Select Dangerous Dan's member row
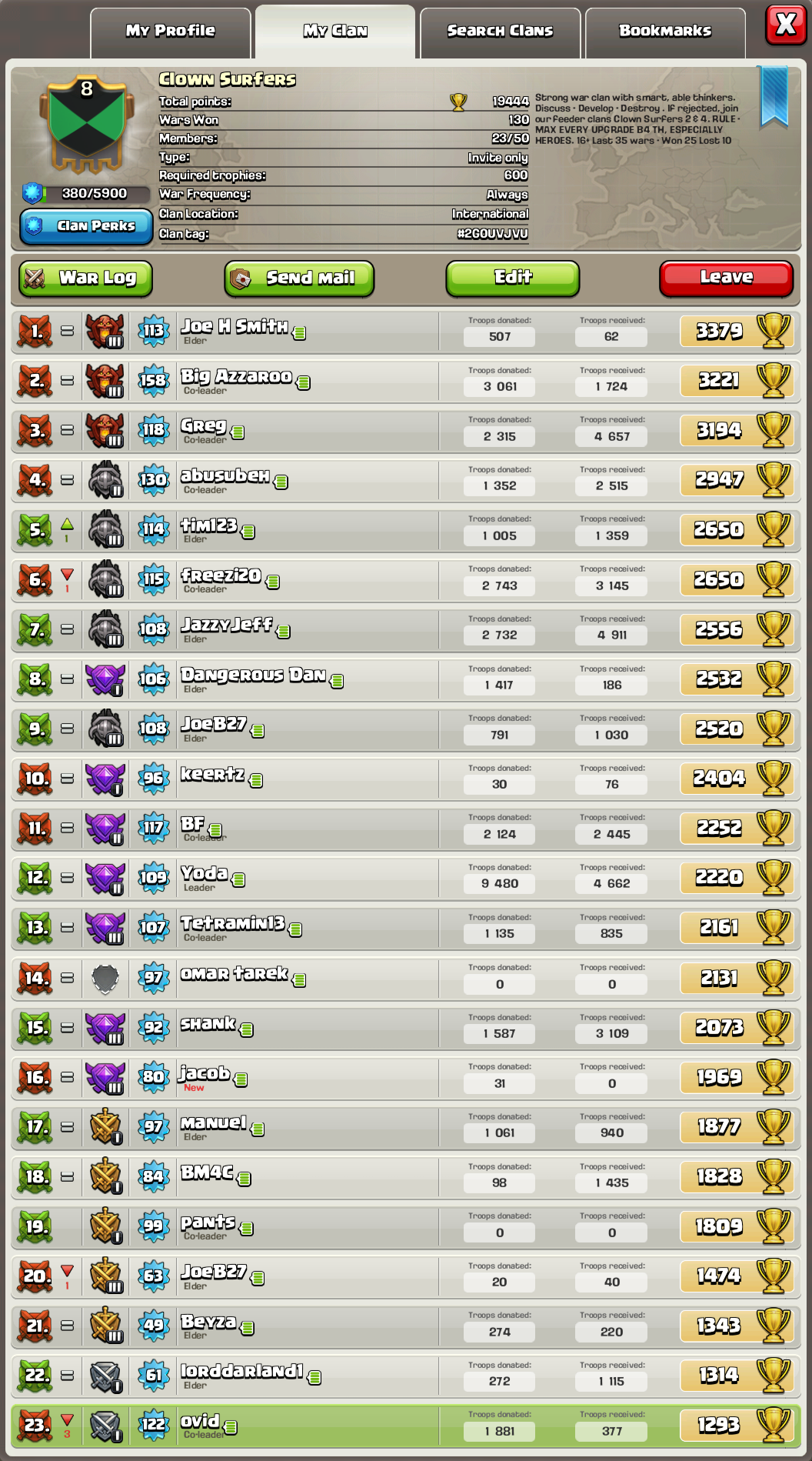This screenshot has height=1461, width=812. pyautogui.click(x=406, y=679)
